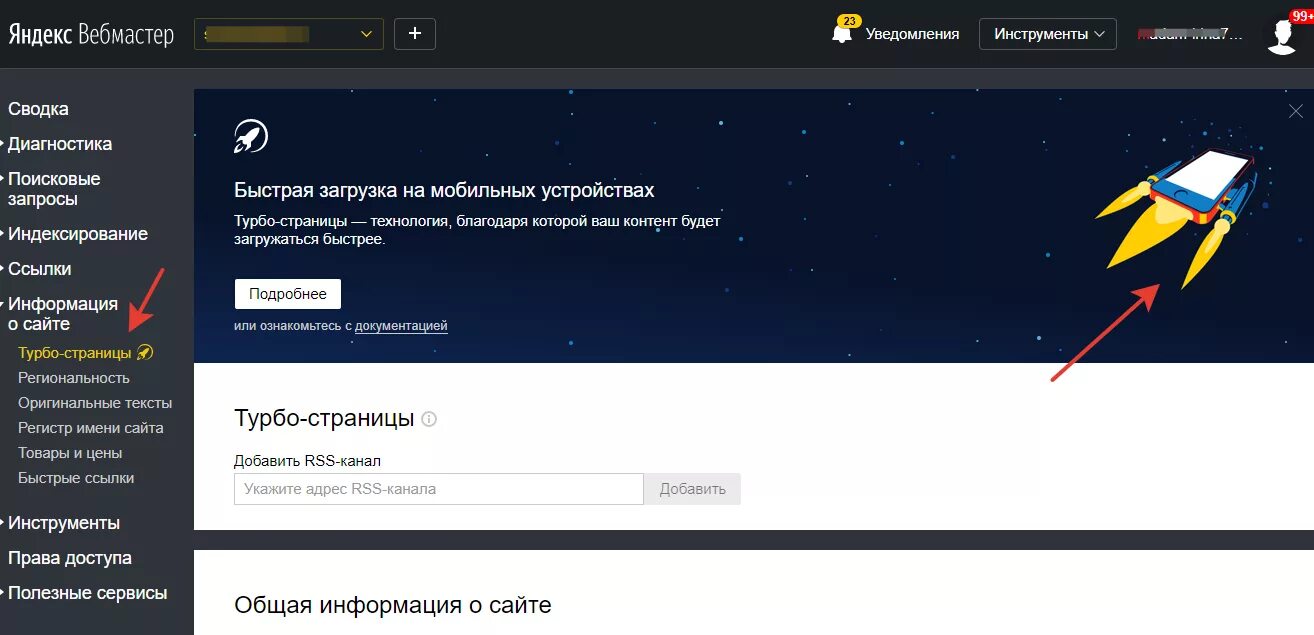The height and width of the screenshot is (635, 1314).
Task: Open Оригинальные тексты in the sidebar
Action: tap(95, 403)
